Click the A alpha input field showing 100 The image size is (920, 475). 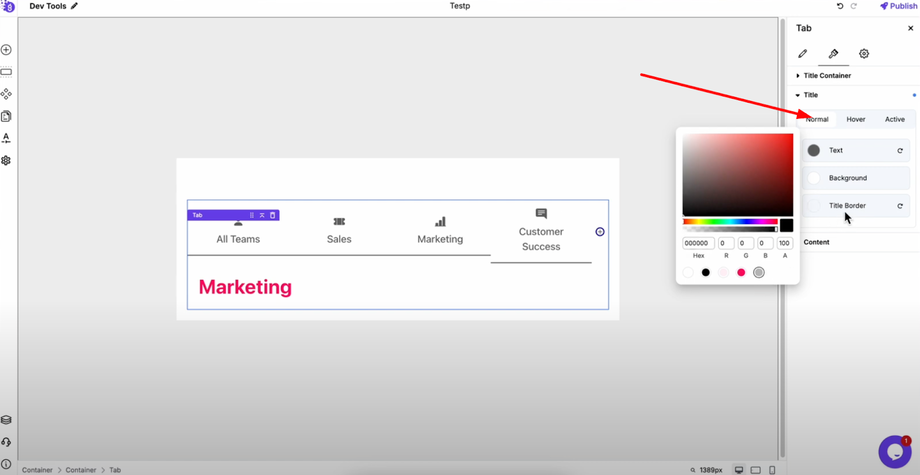785,243
